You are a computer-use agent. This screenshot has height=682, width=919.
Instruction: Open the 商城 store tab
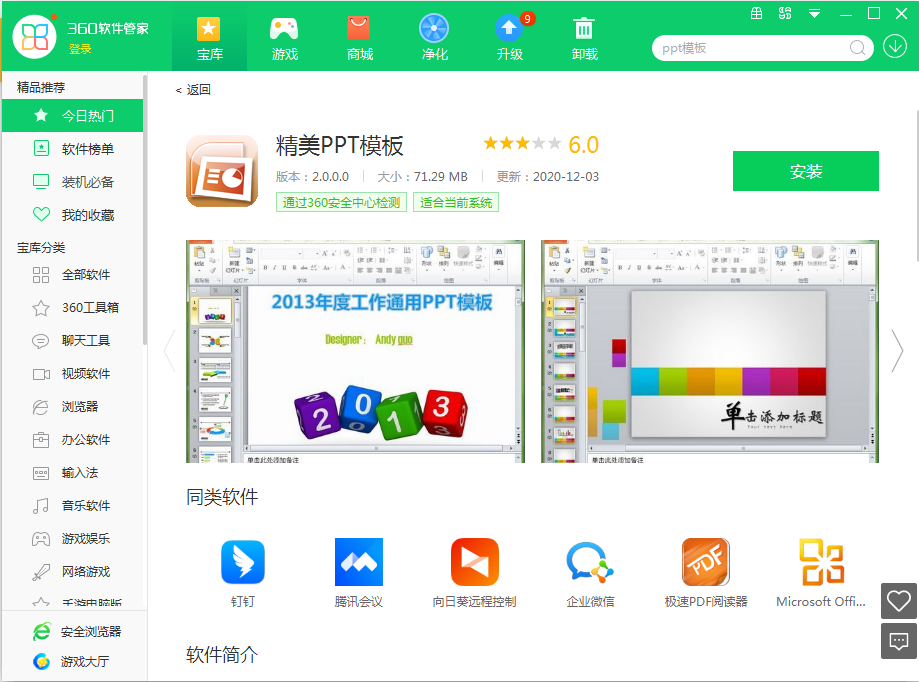click(359, 38)
